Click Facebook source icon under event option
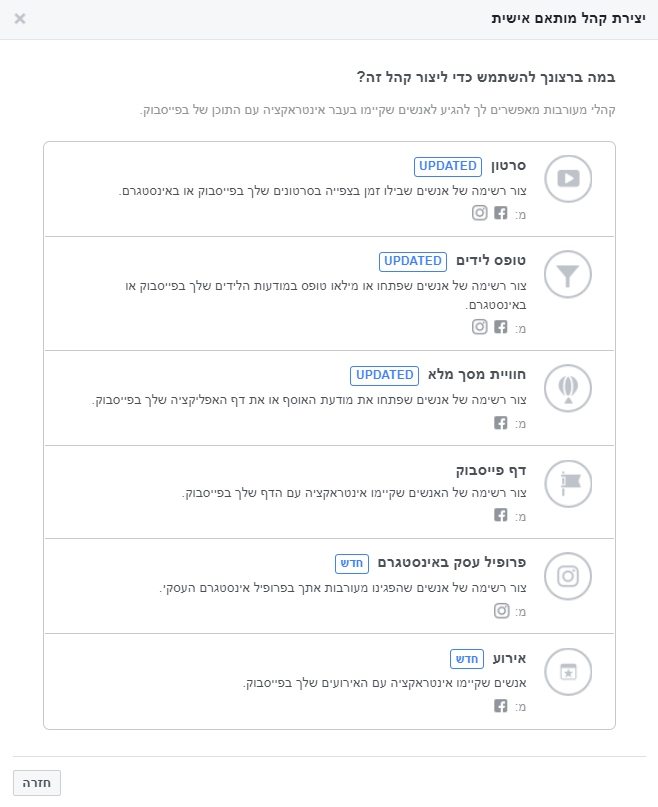 tap(501, 707)
